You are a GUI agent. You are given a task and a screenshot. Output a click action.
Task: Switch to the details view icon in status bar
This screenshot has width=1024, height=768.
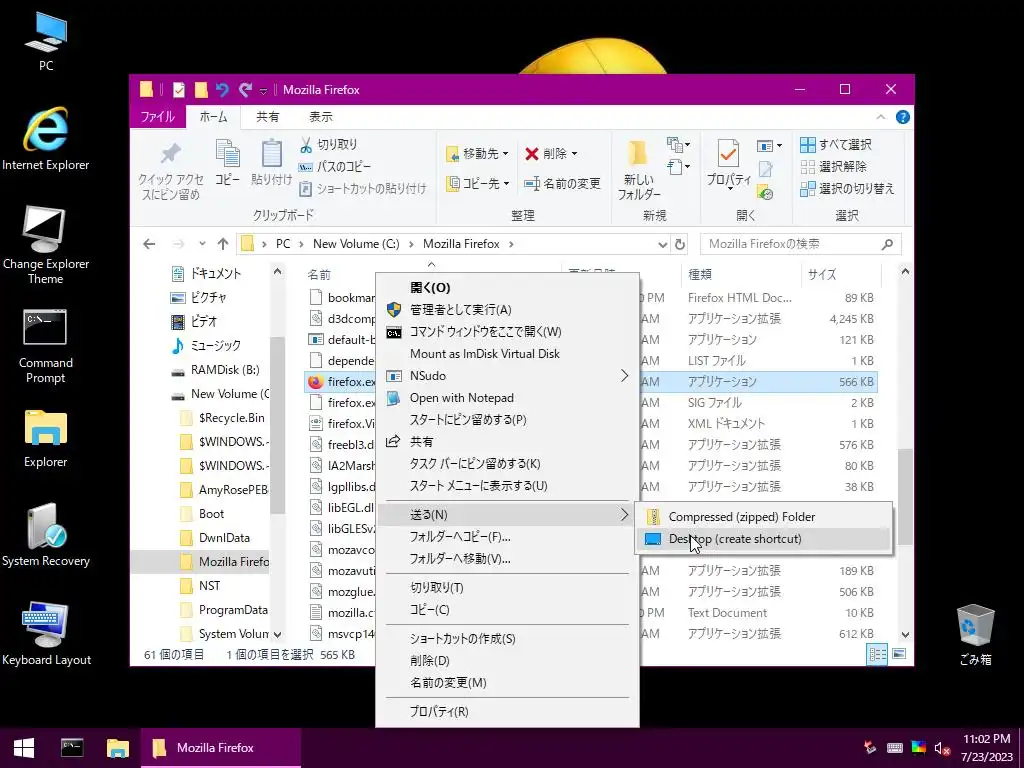point(877,654)
